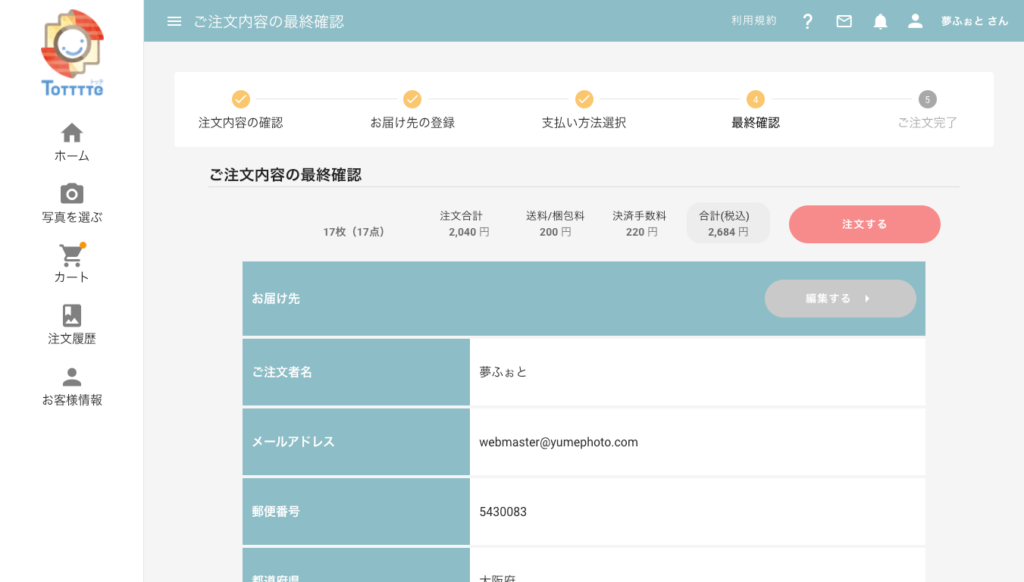Open the hamburger menu icon
The height and width of the screenshot is (582, 1024).
pos(174,22)
